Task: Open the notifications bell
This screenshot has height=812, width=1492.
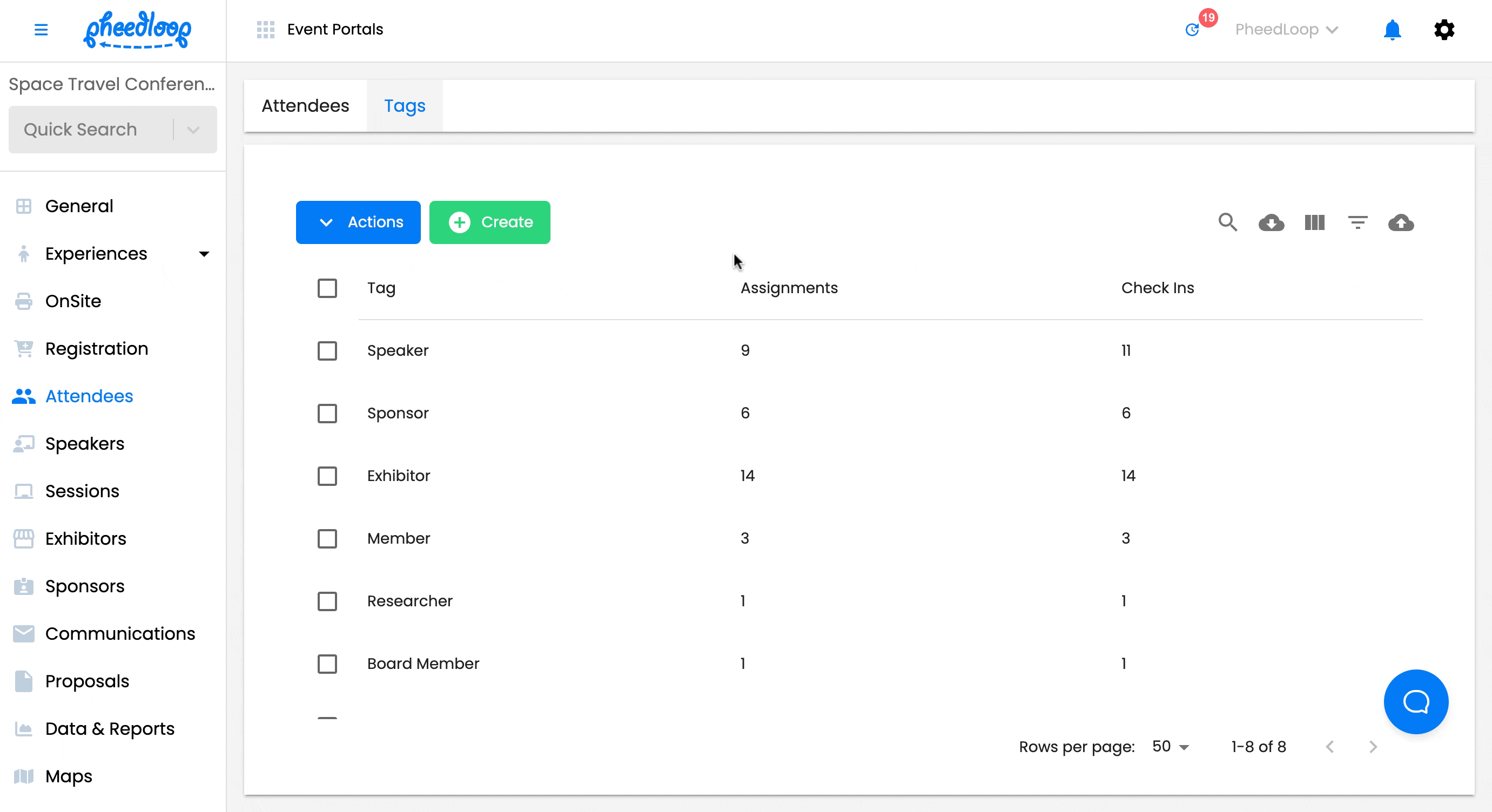Action: point(1393,30)
